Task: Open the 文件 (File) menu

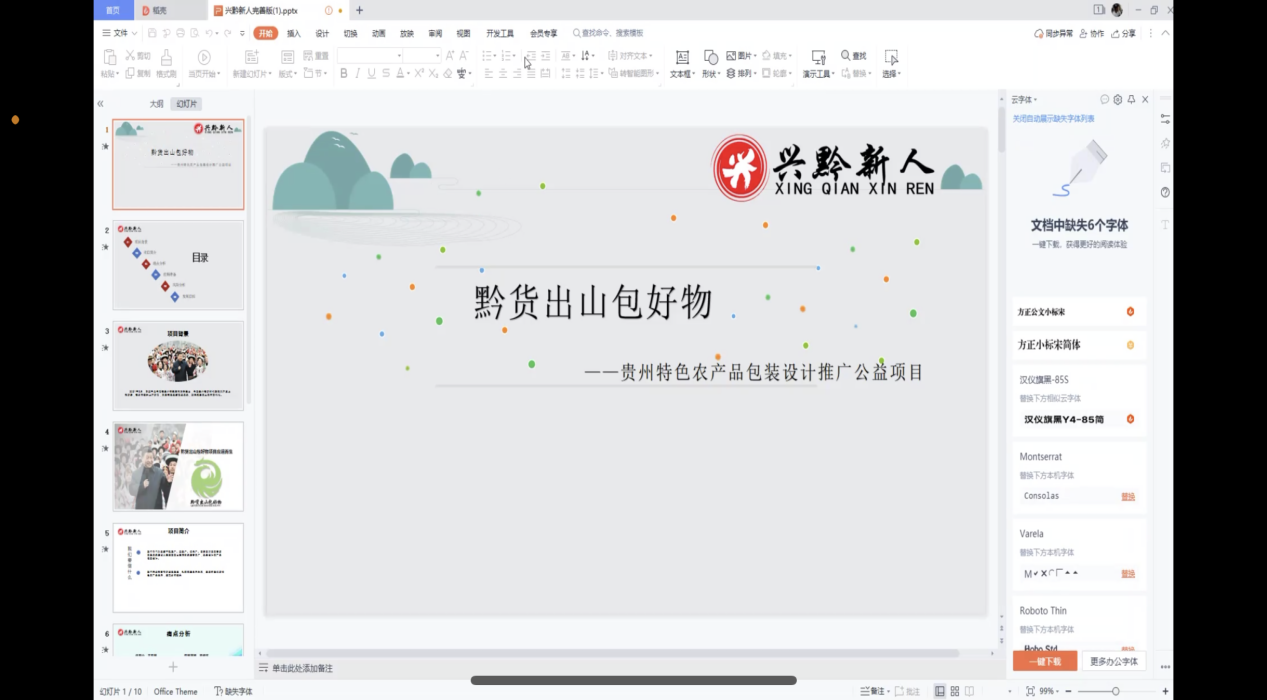Action: tap(119, 34)
